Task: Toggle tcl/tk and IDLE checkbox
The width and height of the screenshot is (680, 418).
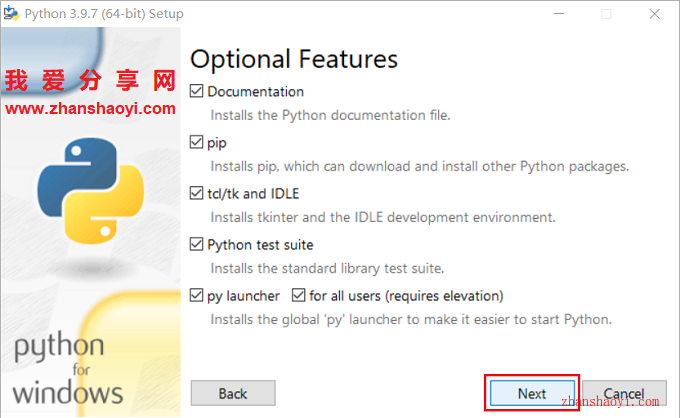Action: point(196,193)
